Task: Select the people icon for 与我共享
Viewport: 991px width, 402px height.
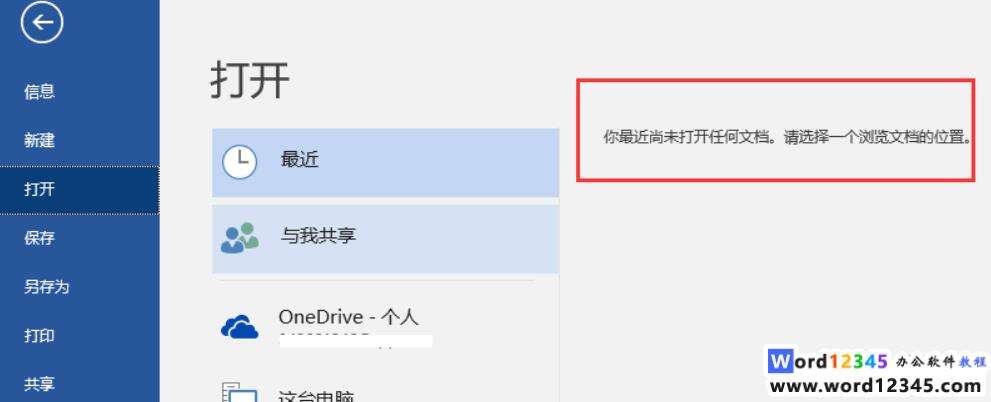Action: tap(240, 237)
